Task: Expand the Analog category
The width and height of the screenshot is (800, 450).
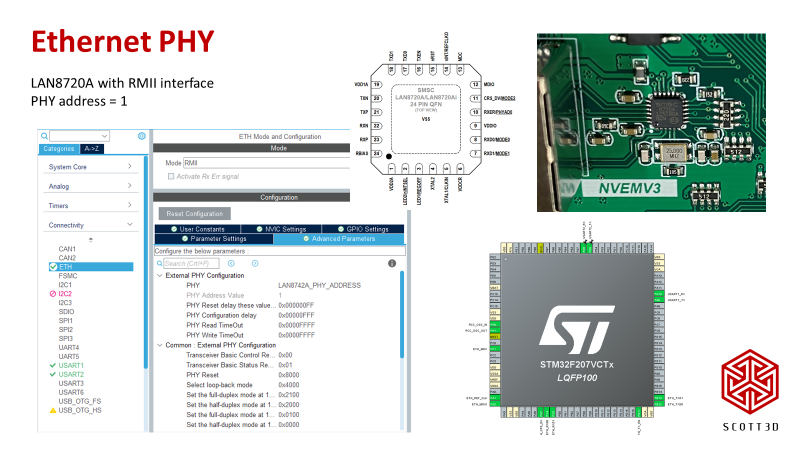Action: click(90, 186)
